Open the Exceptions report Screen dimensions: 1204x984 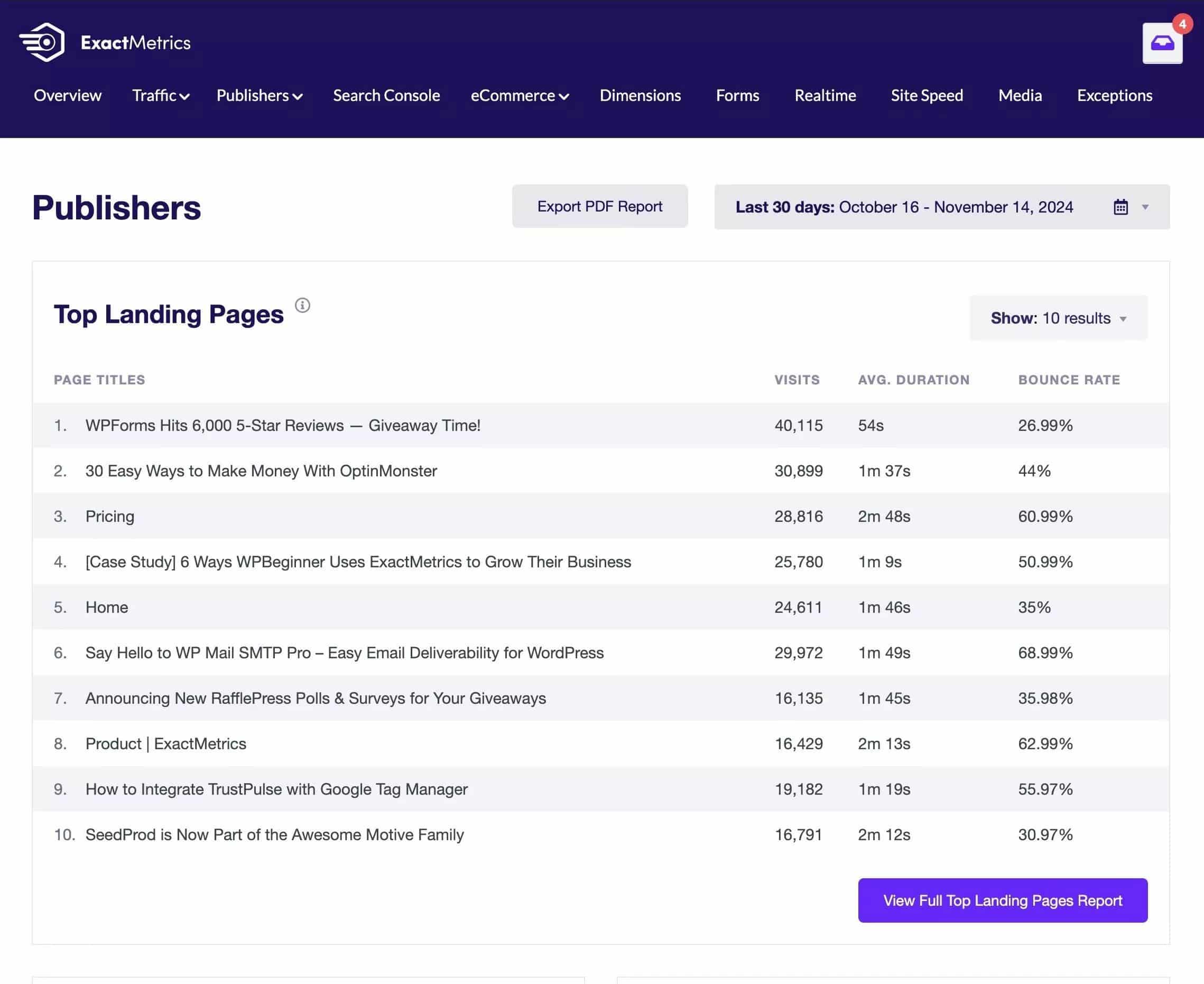click(x=1115, y=95)
